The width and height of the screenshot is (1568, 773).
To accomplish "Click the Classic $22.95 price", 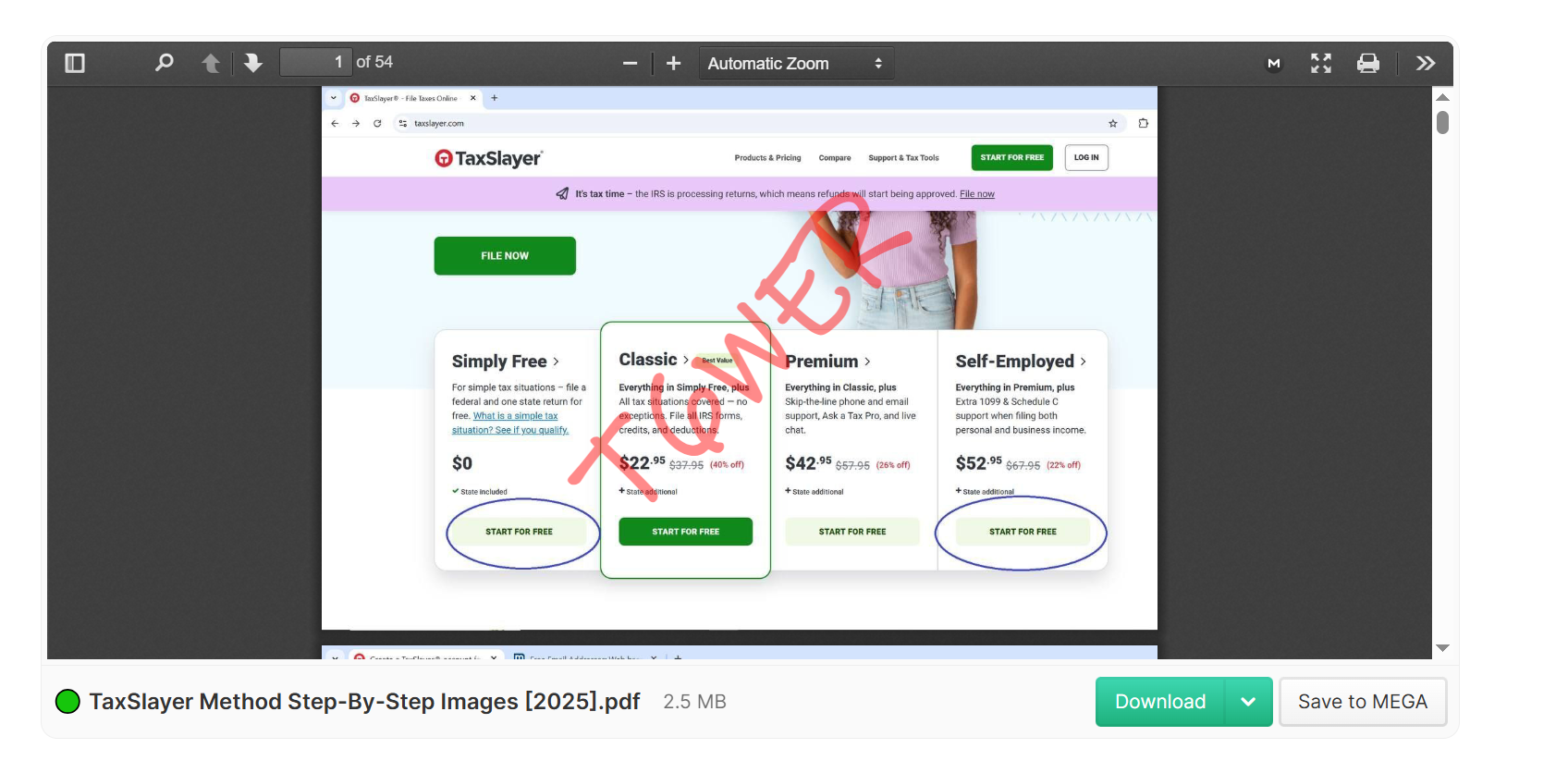I will (642, 463).
